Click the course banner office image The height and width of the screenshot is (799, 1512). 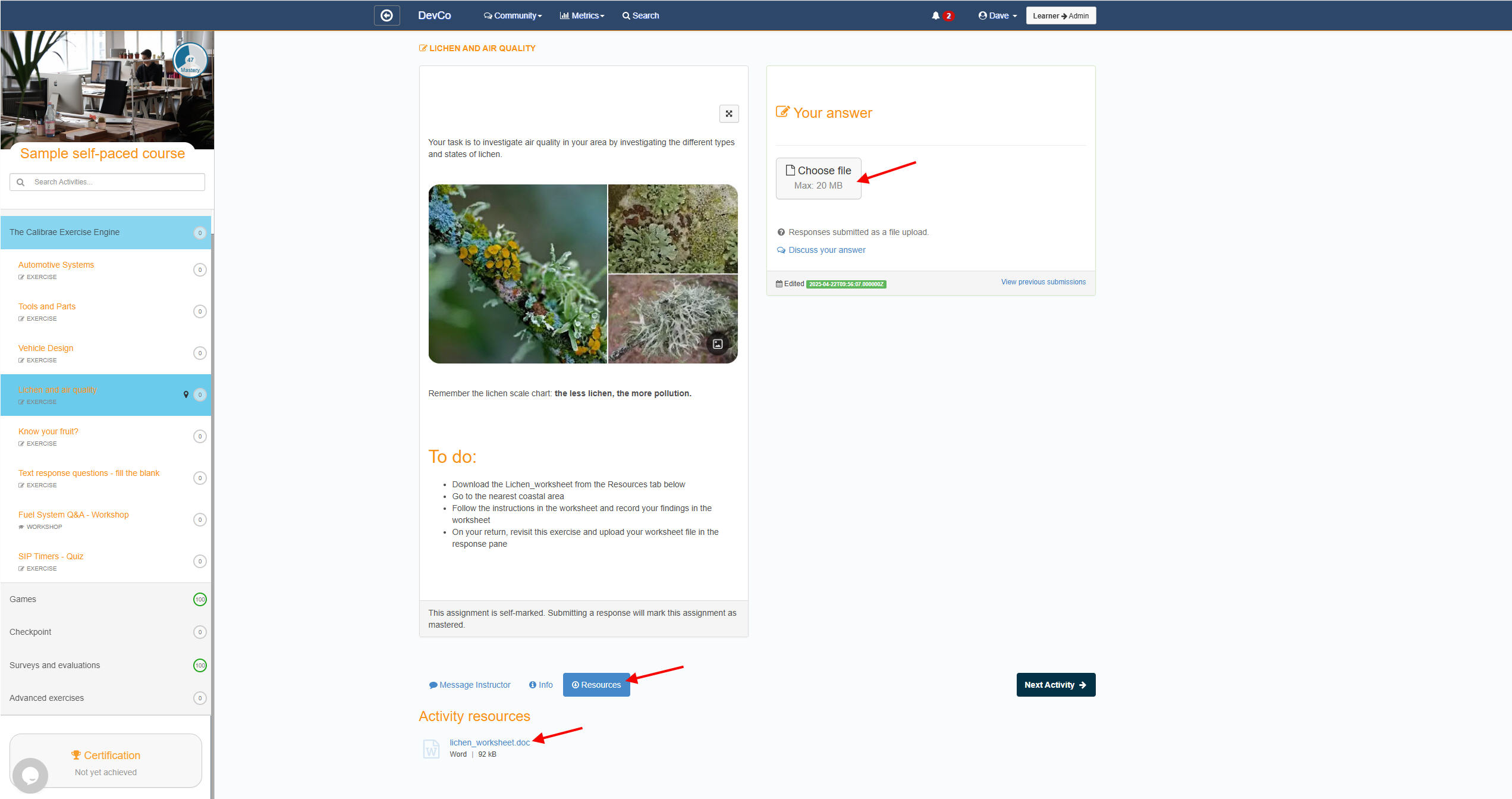107,89
